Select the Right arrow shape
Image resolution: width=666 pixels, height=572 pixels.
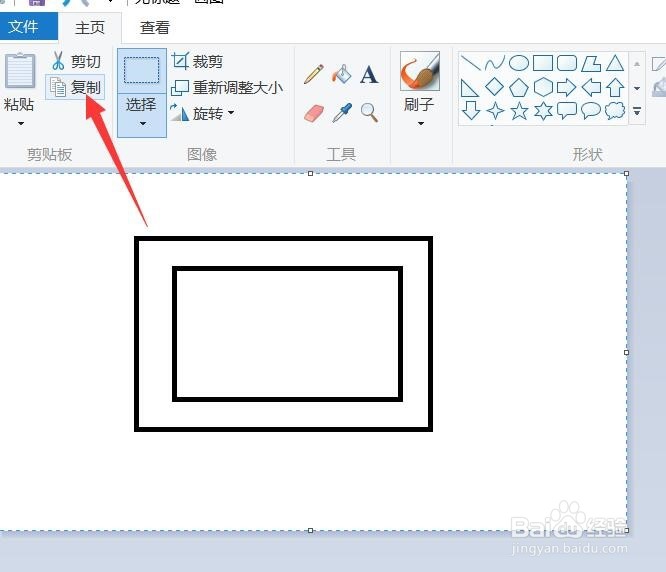tap(567, 88)
